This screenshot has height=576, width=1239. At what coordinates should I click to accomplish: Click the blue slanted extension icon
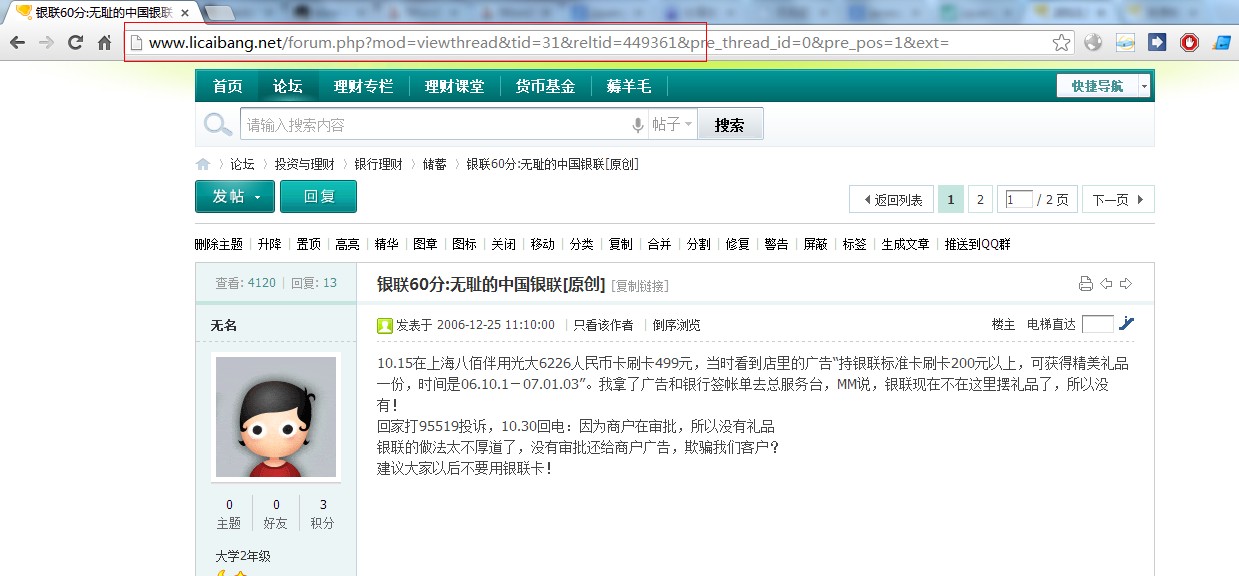[1221, 43]
